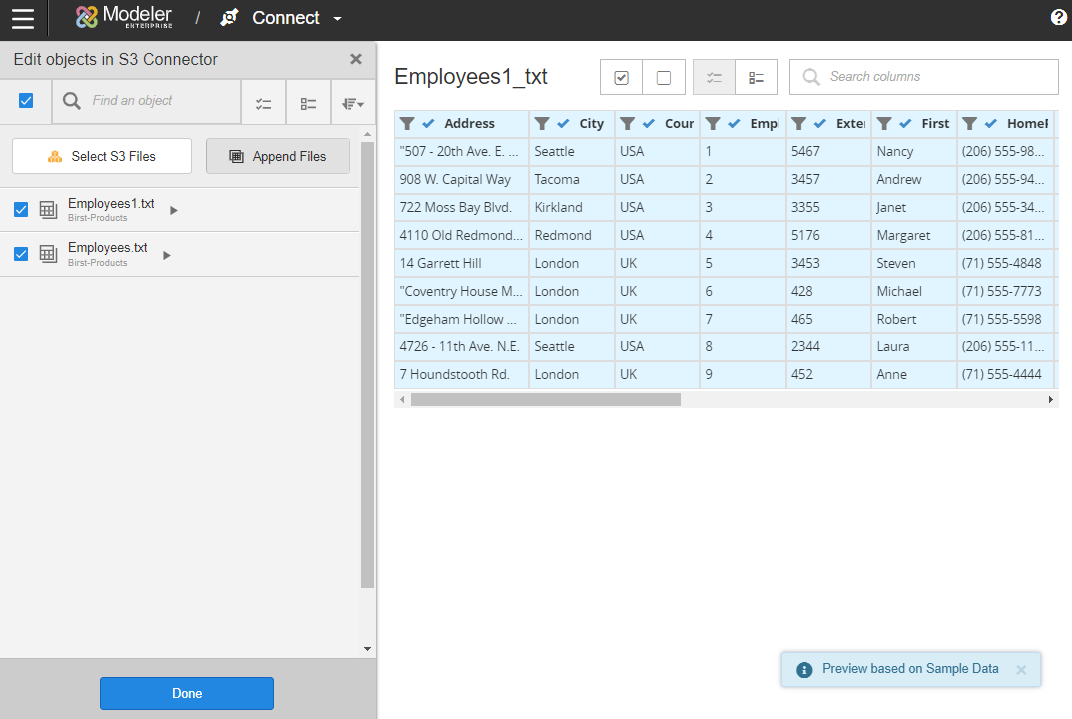Click the Select S3 Files button

coord(102,156)
